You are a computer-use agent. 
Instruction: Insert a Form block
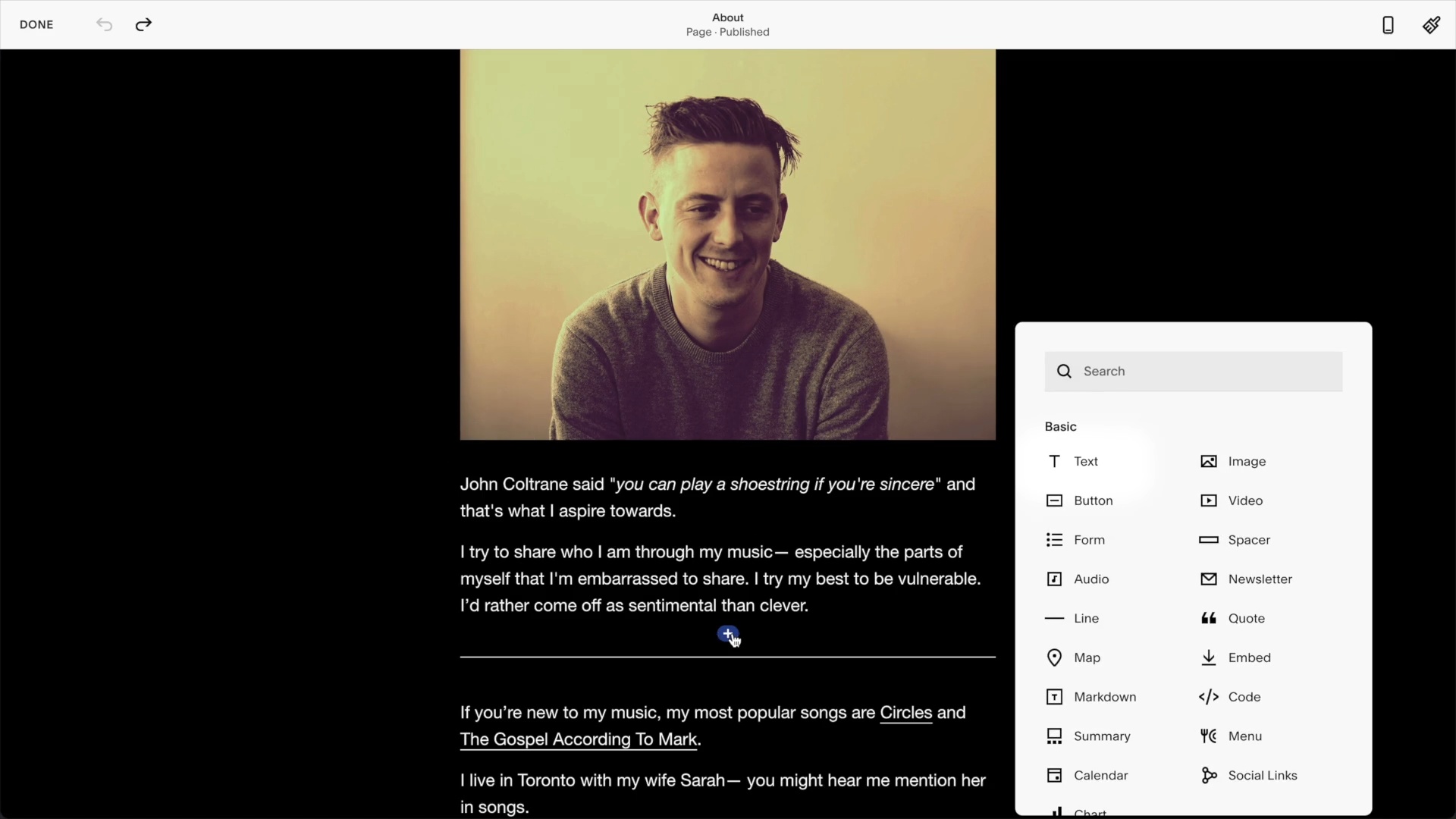(x=1087, y=540)
